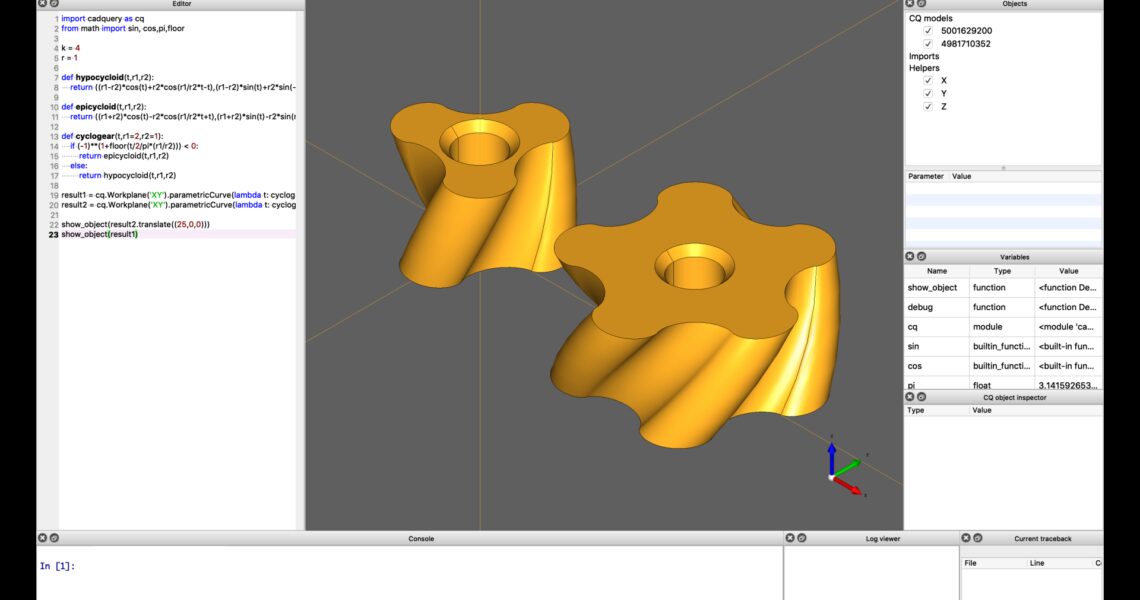1140x600 pixels.
Task: Float the Editor dock panel
Action: [54, 4]
